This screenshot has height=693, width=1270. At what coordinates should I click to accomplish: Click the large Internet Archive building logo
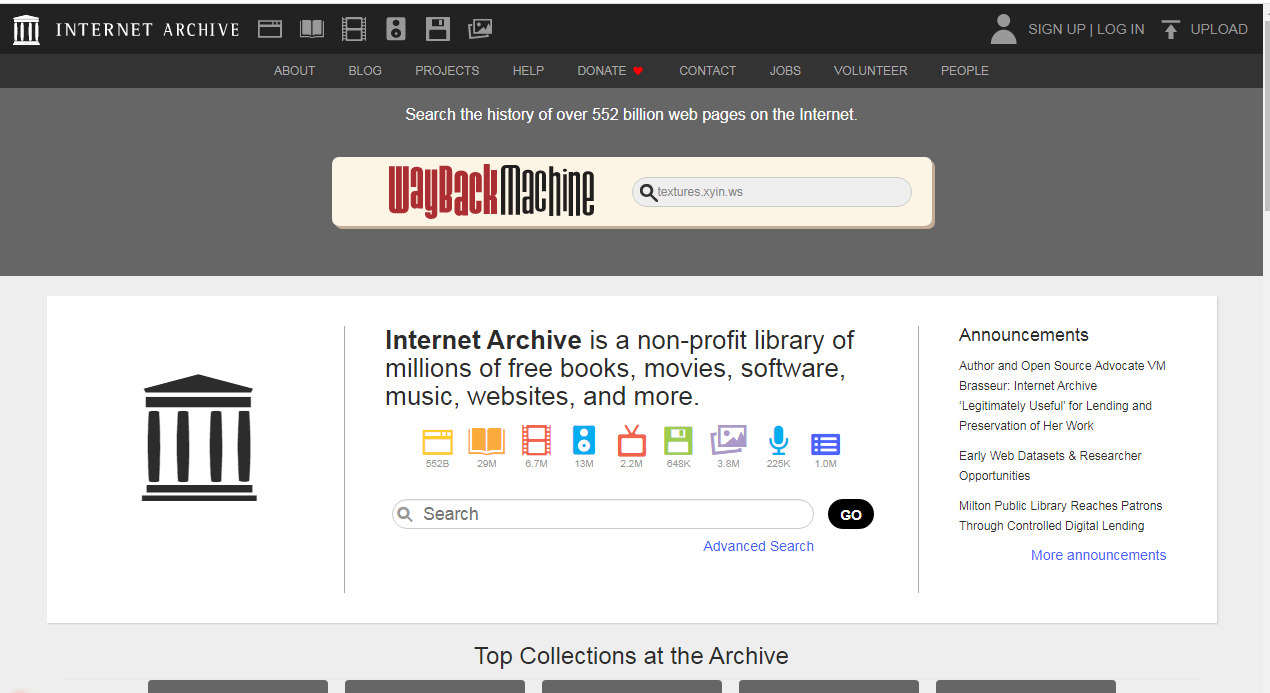(199, 437)
